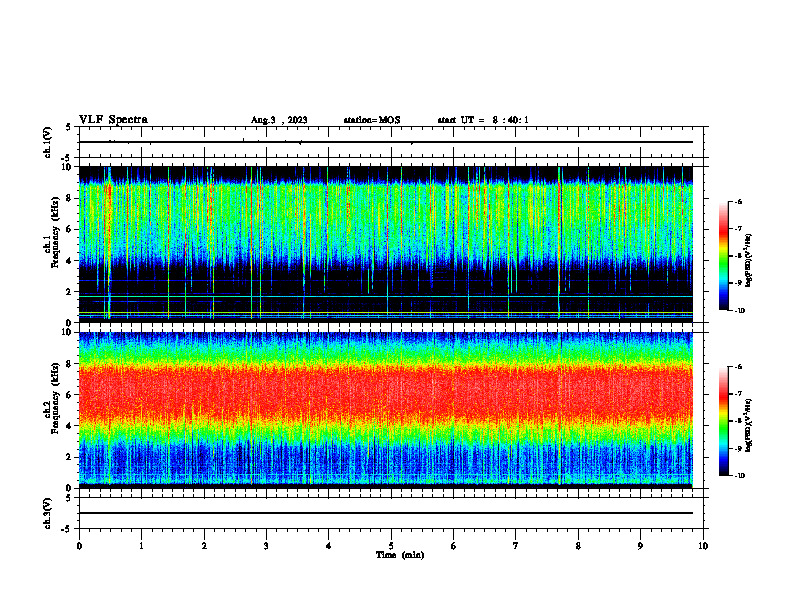Click the "6" kHz tick on ch.2 frequency axis
Image resolution: width=792 pixels, height=612 pixels.
tap(69, 395)
